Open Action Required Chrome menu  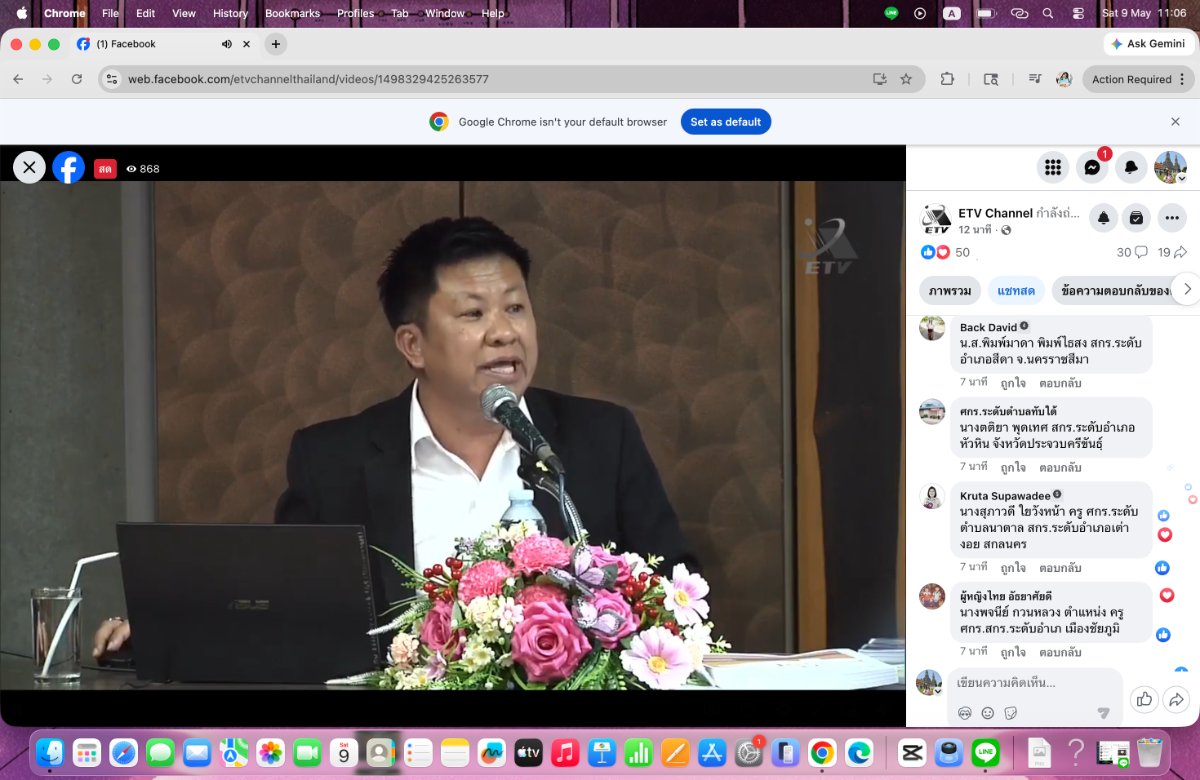(x=1139, y=79)
